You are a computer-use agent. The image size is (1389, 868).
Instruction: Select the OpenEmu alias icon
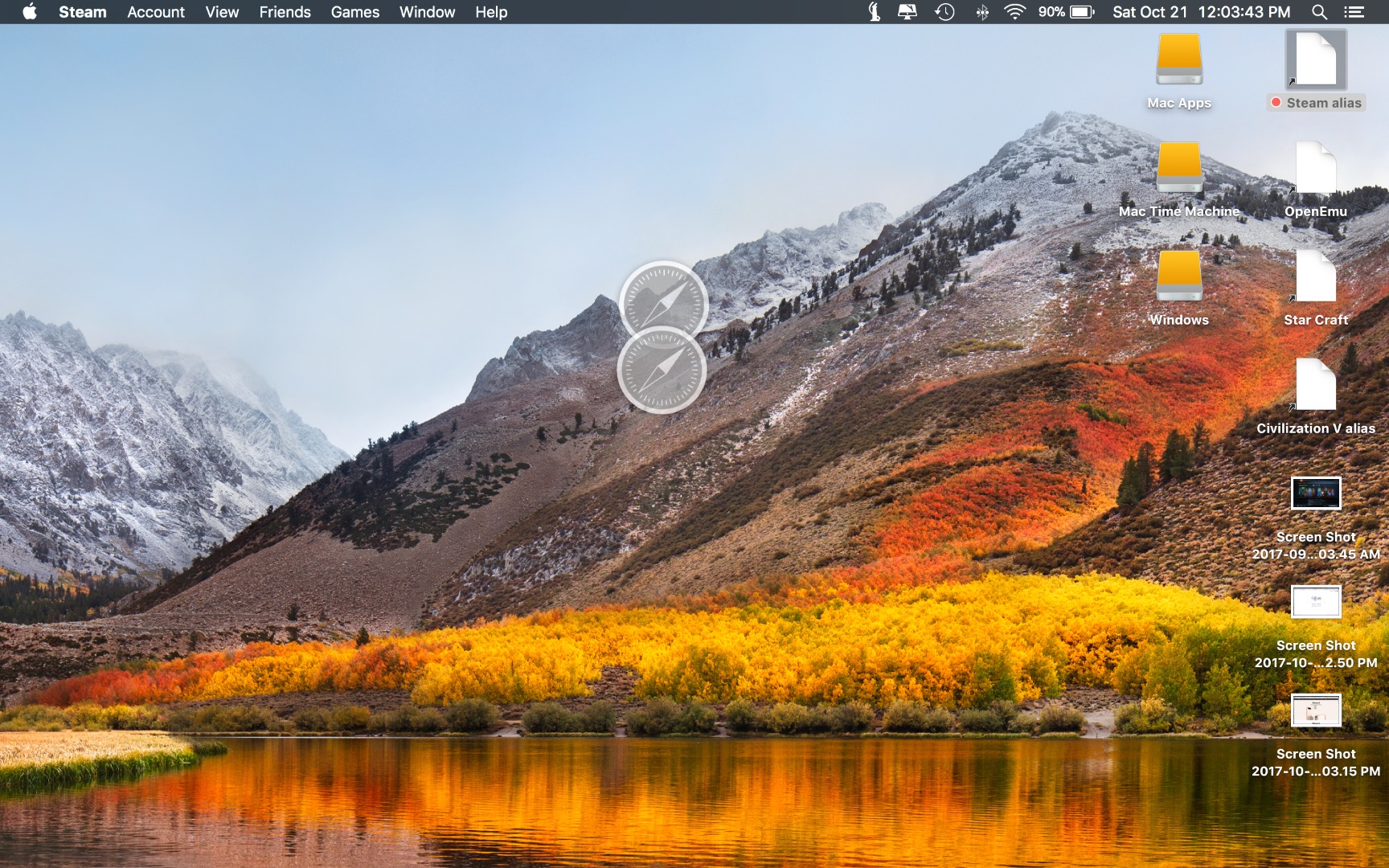point(1316,168)
